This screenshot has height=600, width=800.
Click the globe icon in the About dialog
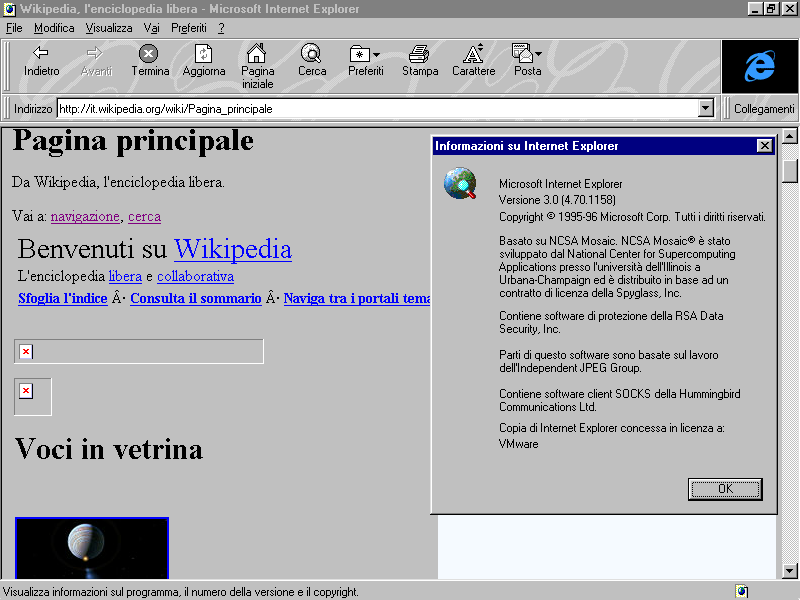click(x=460, y=183)
